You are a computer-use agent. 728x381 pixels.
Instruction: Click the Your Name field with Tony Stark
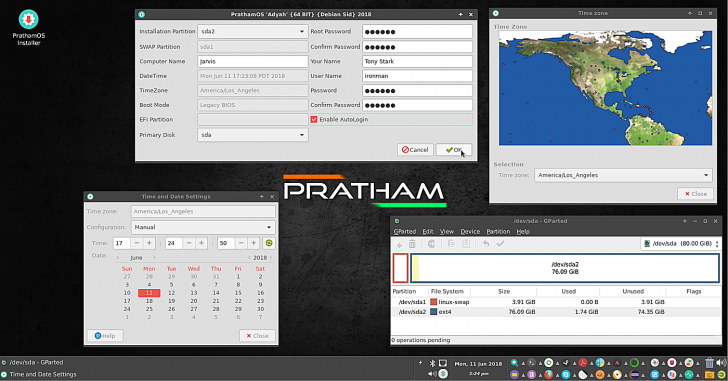click(417, 61)
